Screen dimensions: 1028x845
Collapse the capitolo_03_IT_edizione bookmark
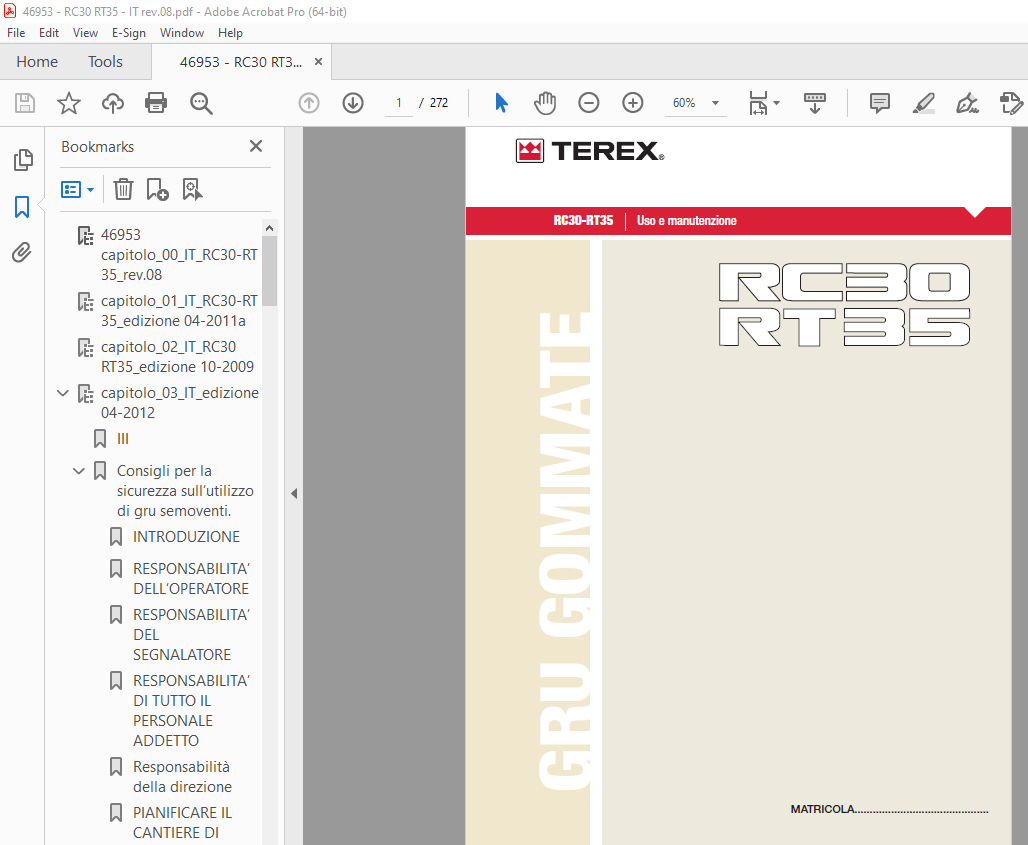click(63, 393)
